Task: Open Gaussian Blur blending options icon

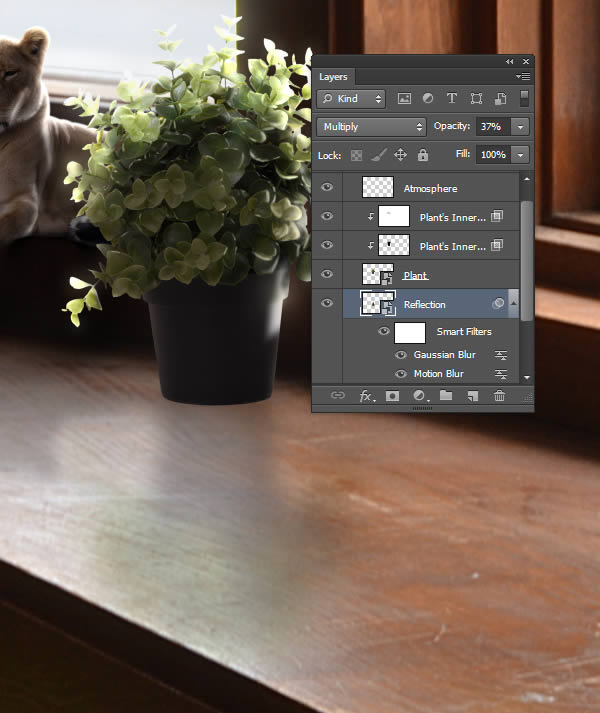Action: point(501,355)
